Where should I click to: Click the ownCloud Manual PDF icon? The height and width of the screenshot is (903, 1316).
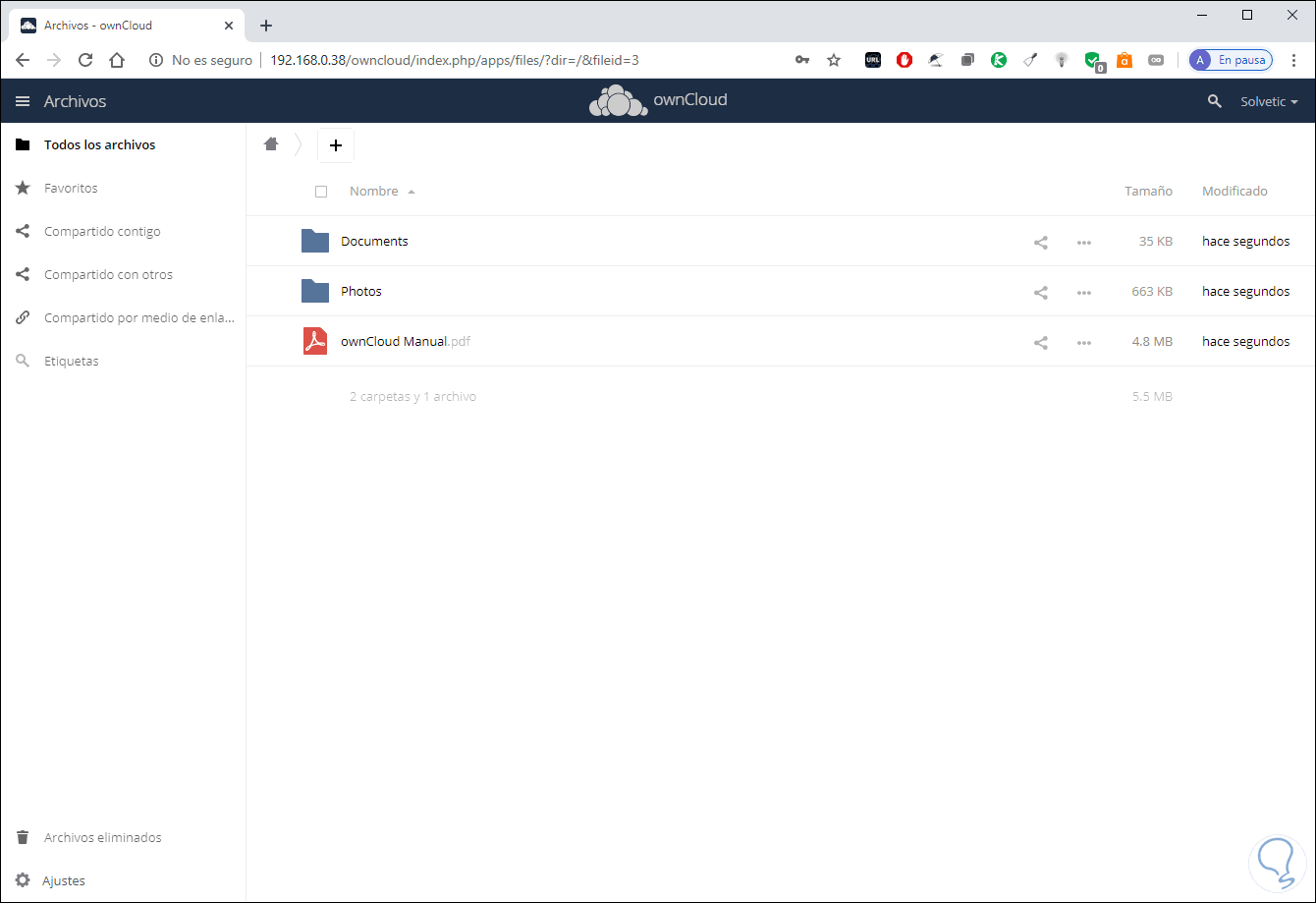pos(315,341)
